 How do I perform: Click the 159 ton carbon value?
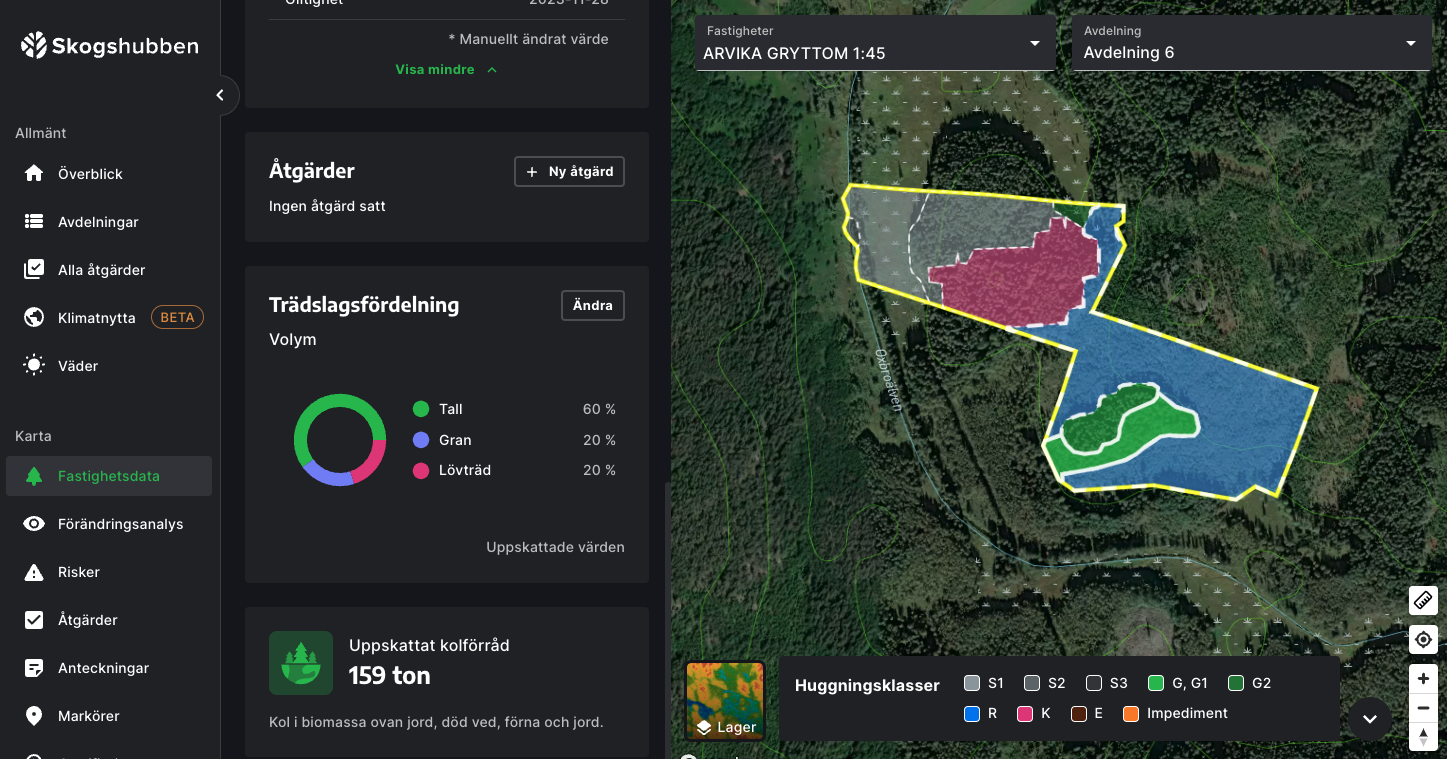(x=389, y=676)
